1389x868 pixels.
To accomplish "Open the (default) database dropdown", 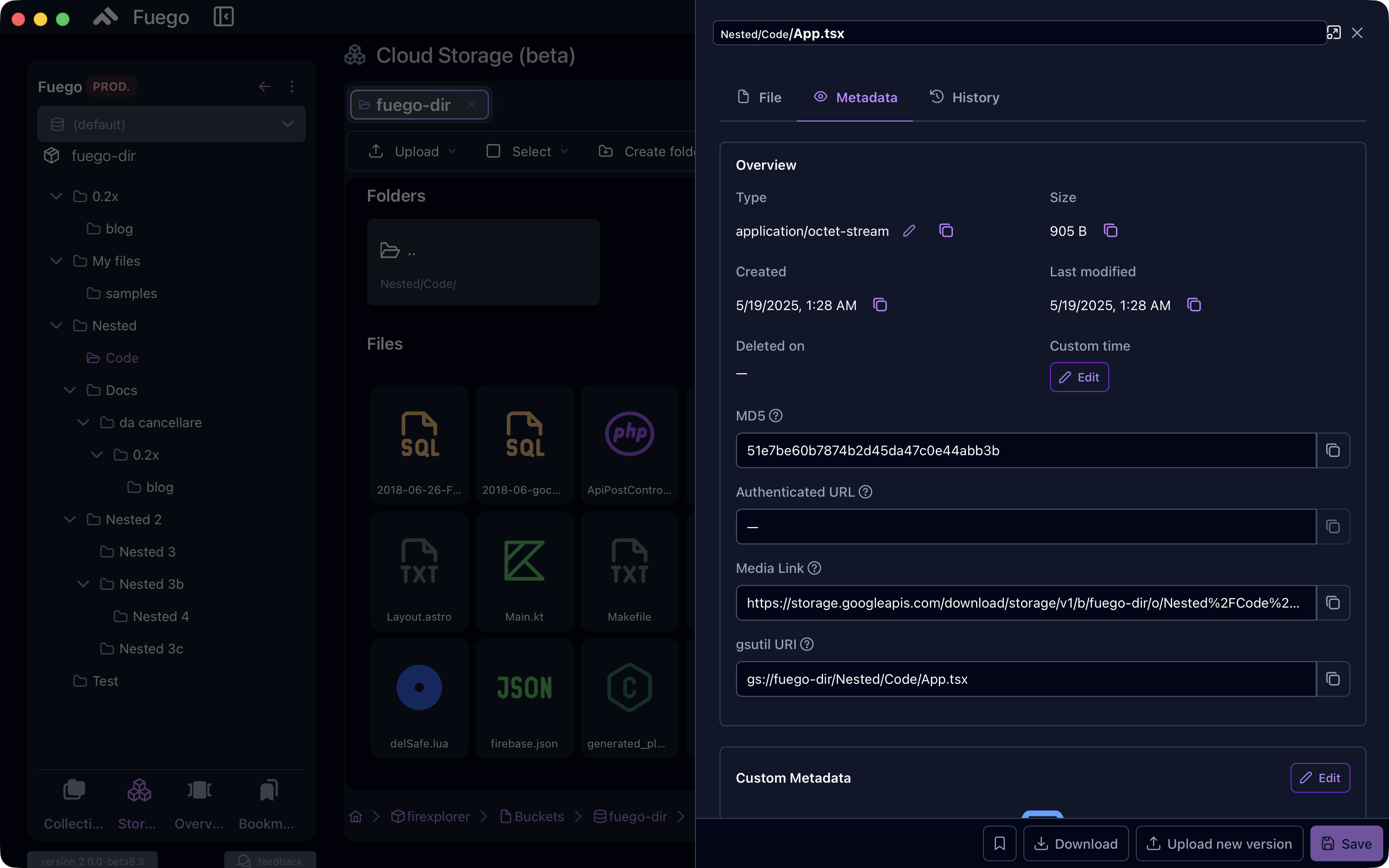I will point(172,124).
